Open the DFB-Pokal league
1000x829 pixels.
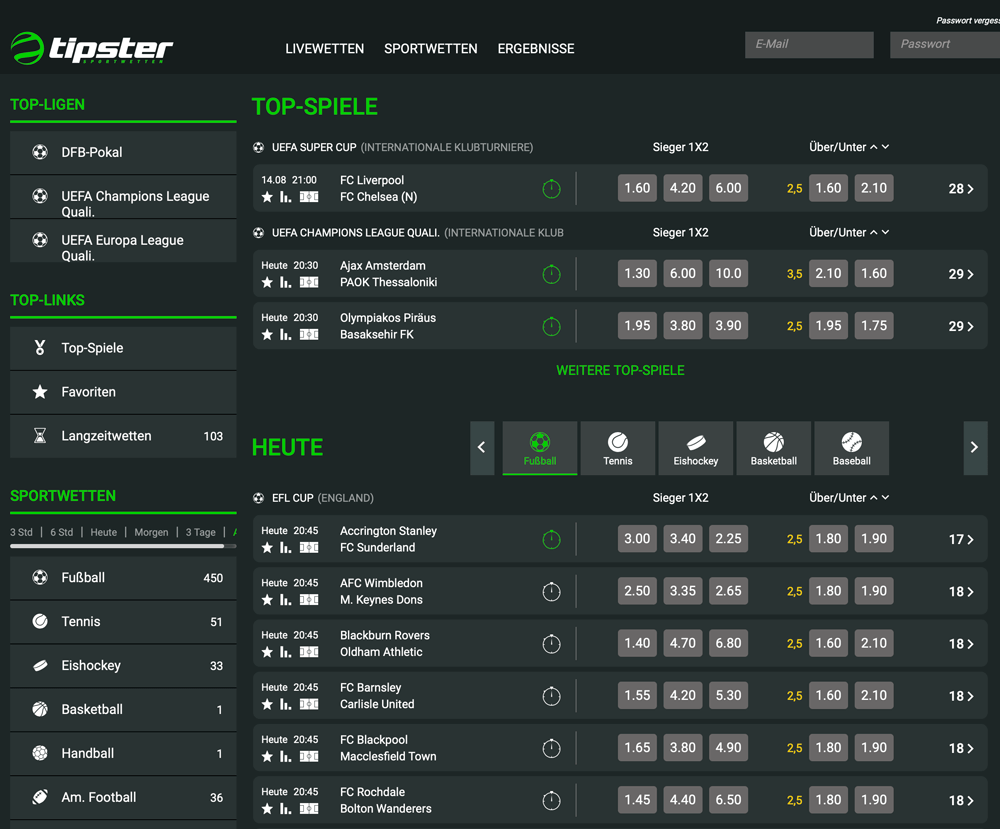[123, 152]
